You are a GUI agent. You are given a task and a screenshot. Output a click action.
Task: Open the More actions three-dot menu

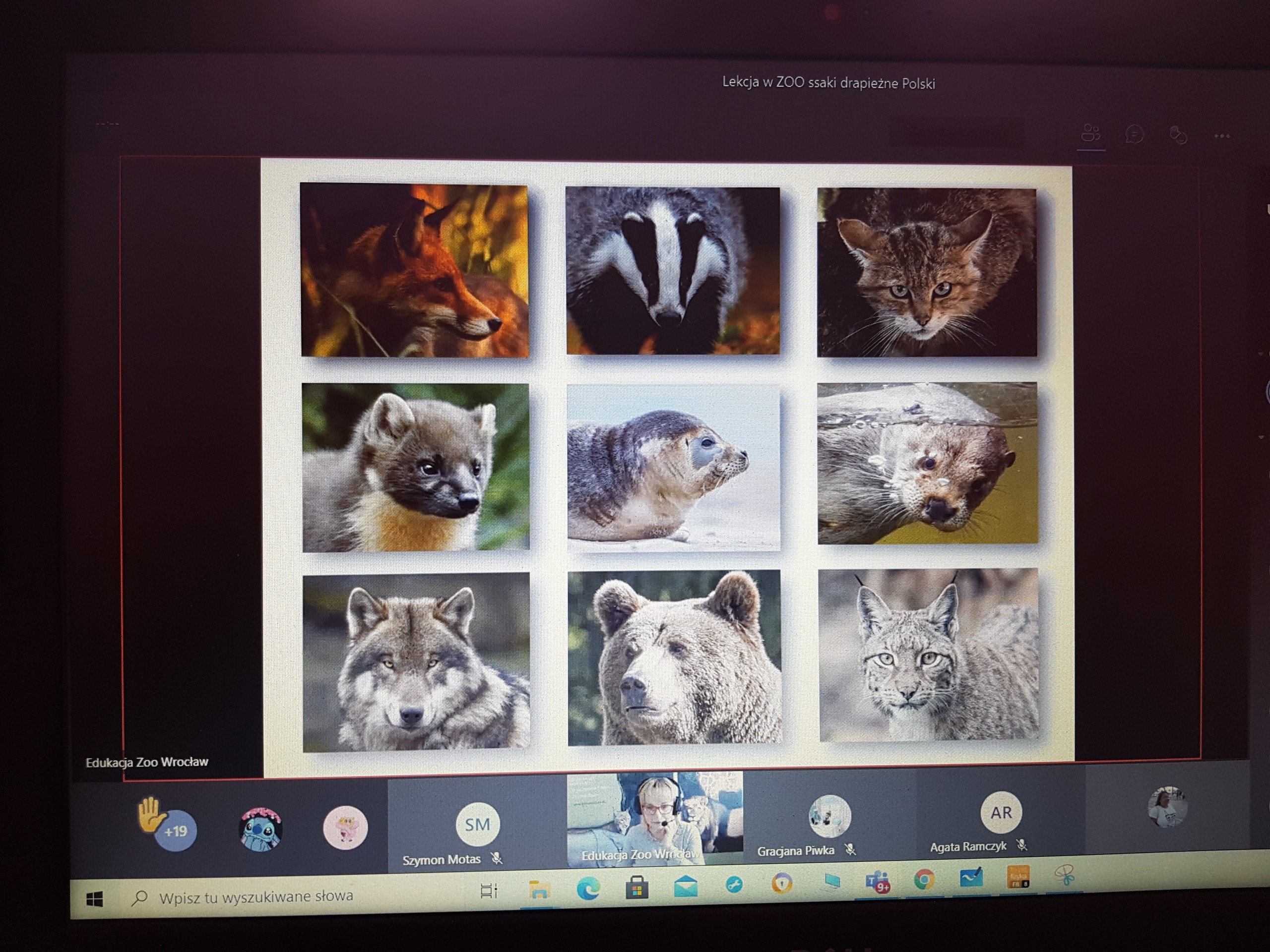click(1222, 136)
